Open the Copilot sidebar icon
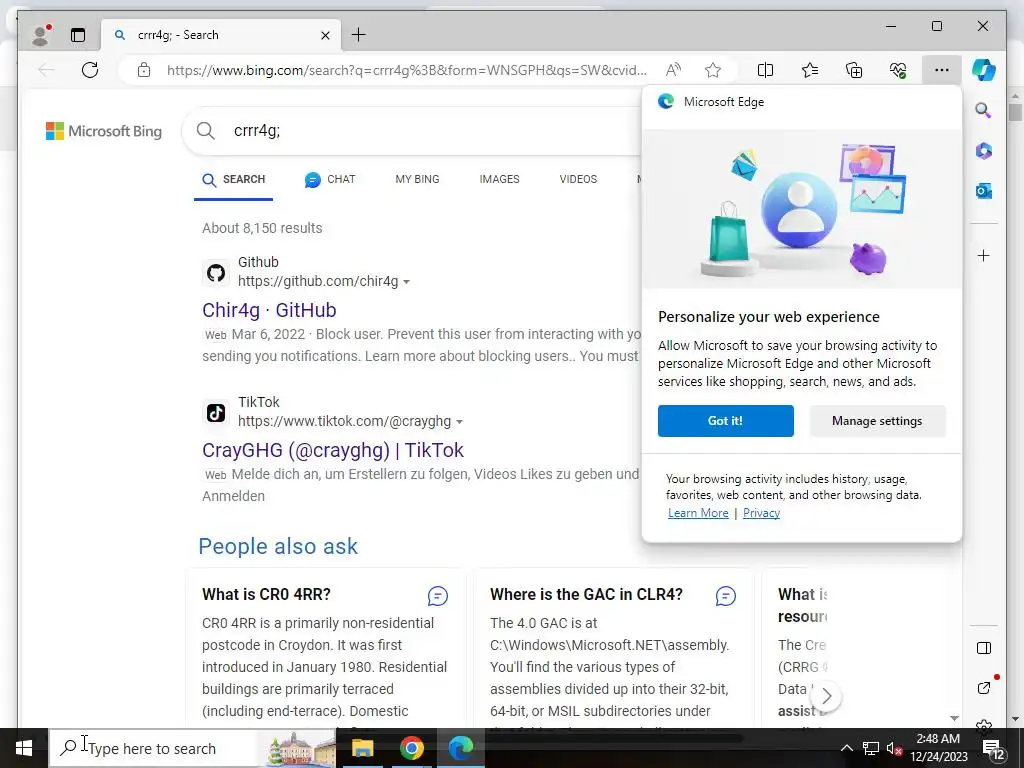 (x=984, y=70)
